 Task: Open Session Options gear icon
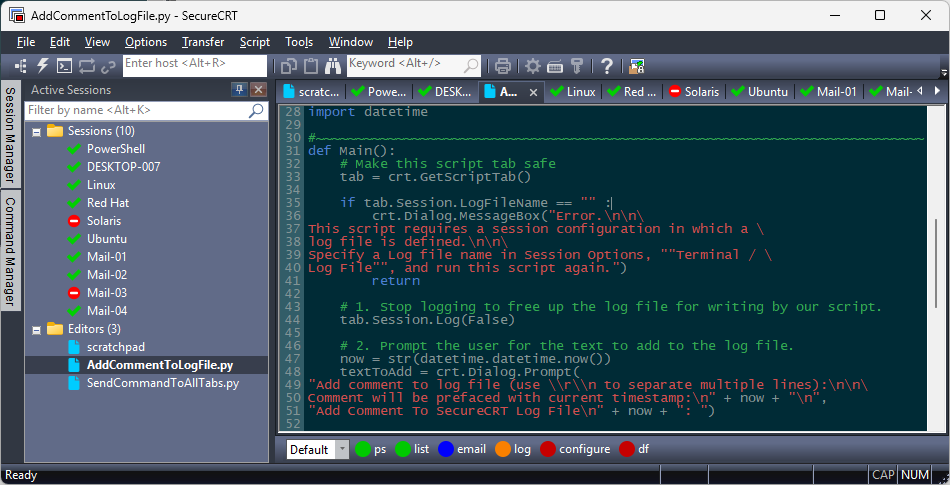click(533, 66)
